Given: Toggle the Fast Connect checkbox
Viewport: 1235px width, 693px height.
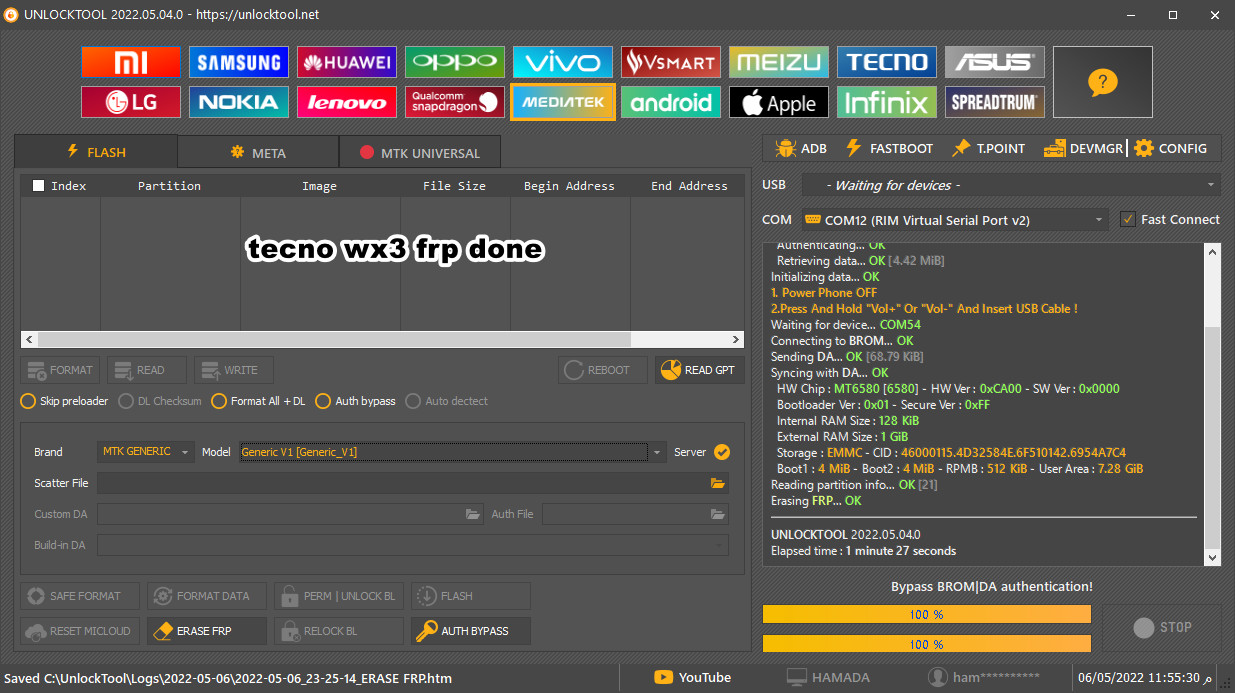Looking at the screenshot, I should (x=1128, y=219).
